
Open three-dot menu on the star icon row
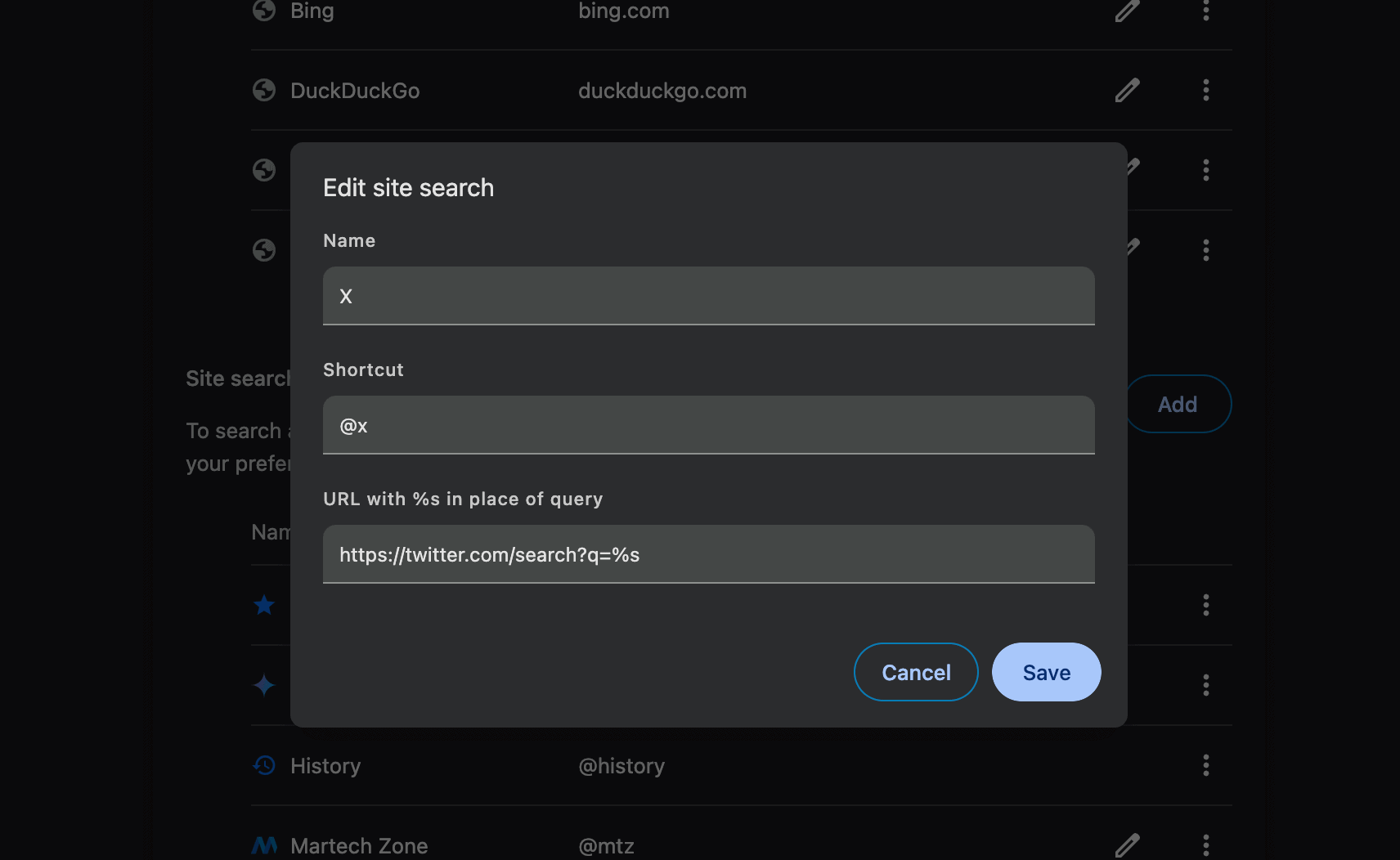pos(1205,605)
